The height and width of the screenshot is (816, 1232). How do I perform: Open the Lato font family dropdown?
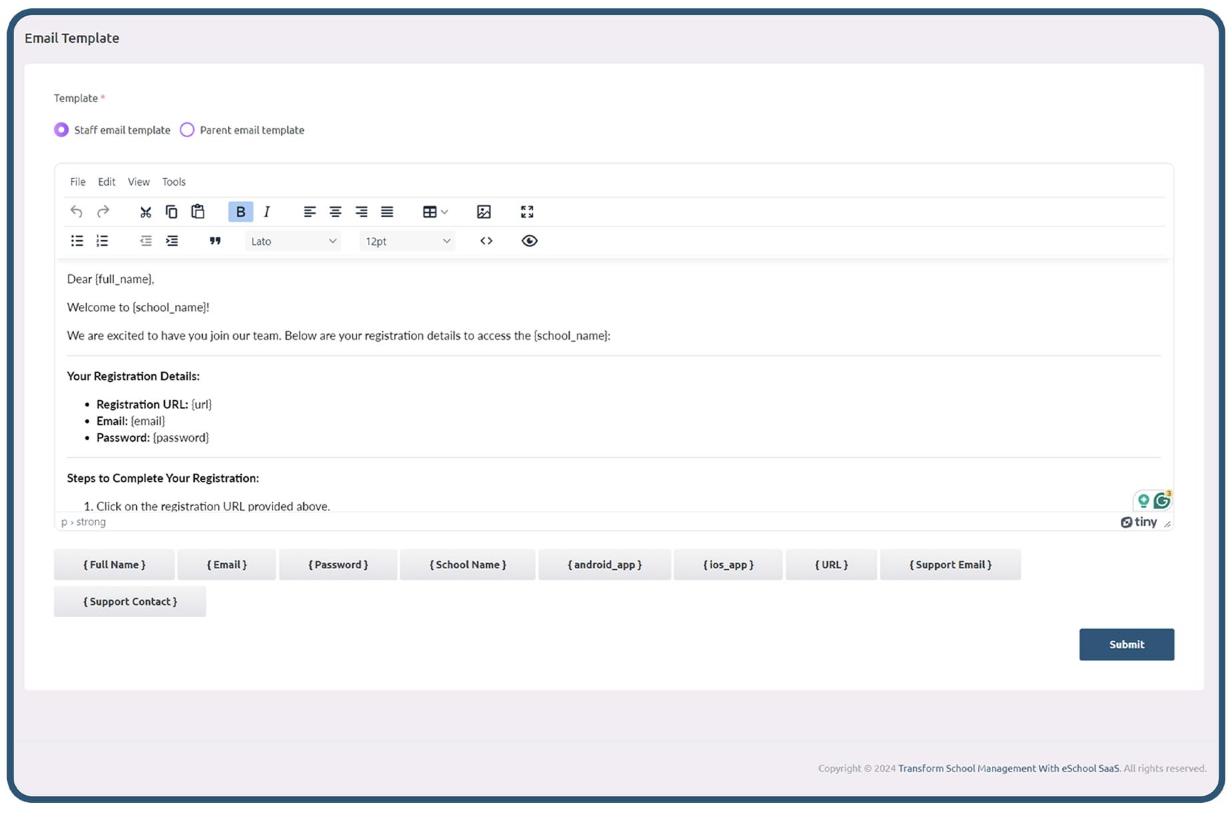tap(293, 241)
